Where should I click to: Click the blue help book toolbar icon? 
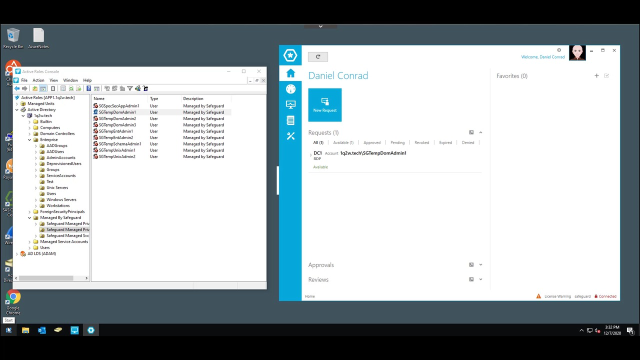point(89,89)
